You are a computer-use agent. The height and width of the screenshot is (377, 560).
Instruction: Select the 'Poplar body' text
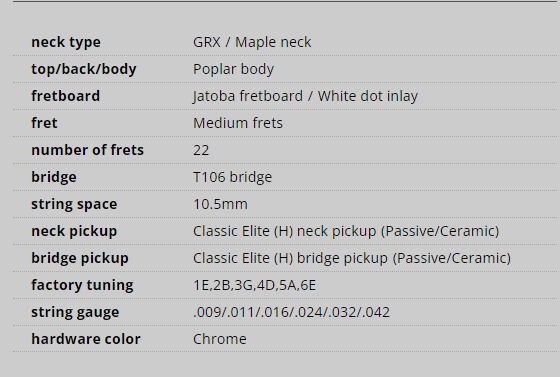(234, 69)
